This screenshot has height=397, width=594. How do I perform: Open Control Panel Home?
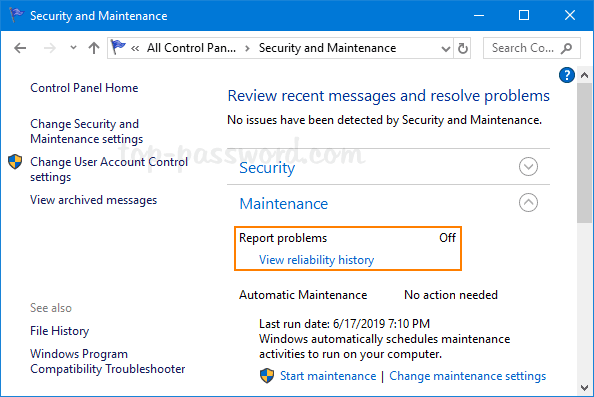click(x=84, y=88)
